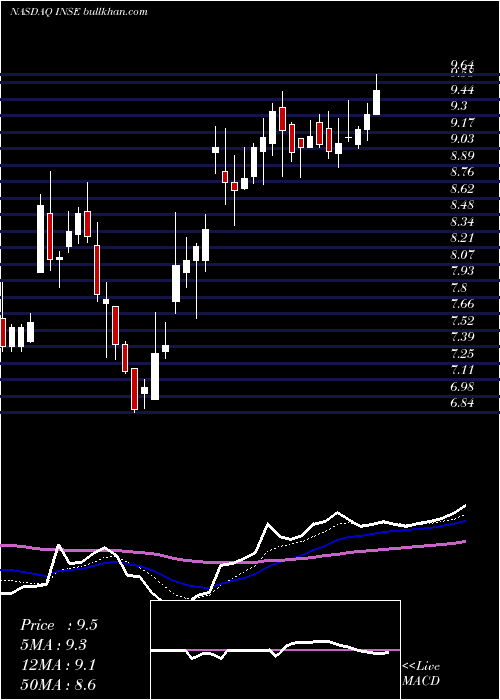This screenshot has width=500, height=700.
Task: Click the '50MA : 8.6' readout
Action: pyautogui.click(x=58, y=684)
